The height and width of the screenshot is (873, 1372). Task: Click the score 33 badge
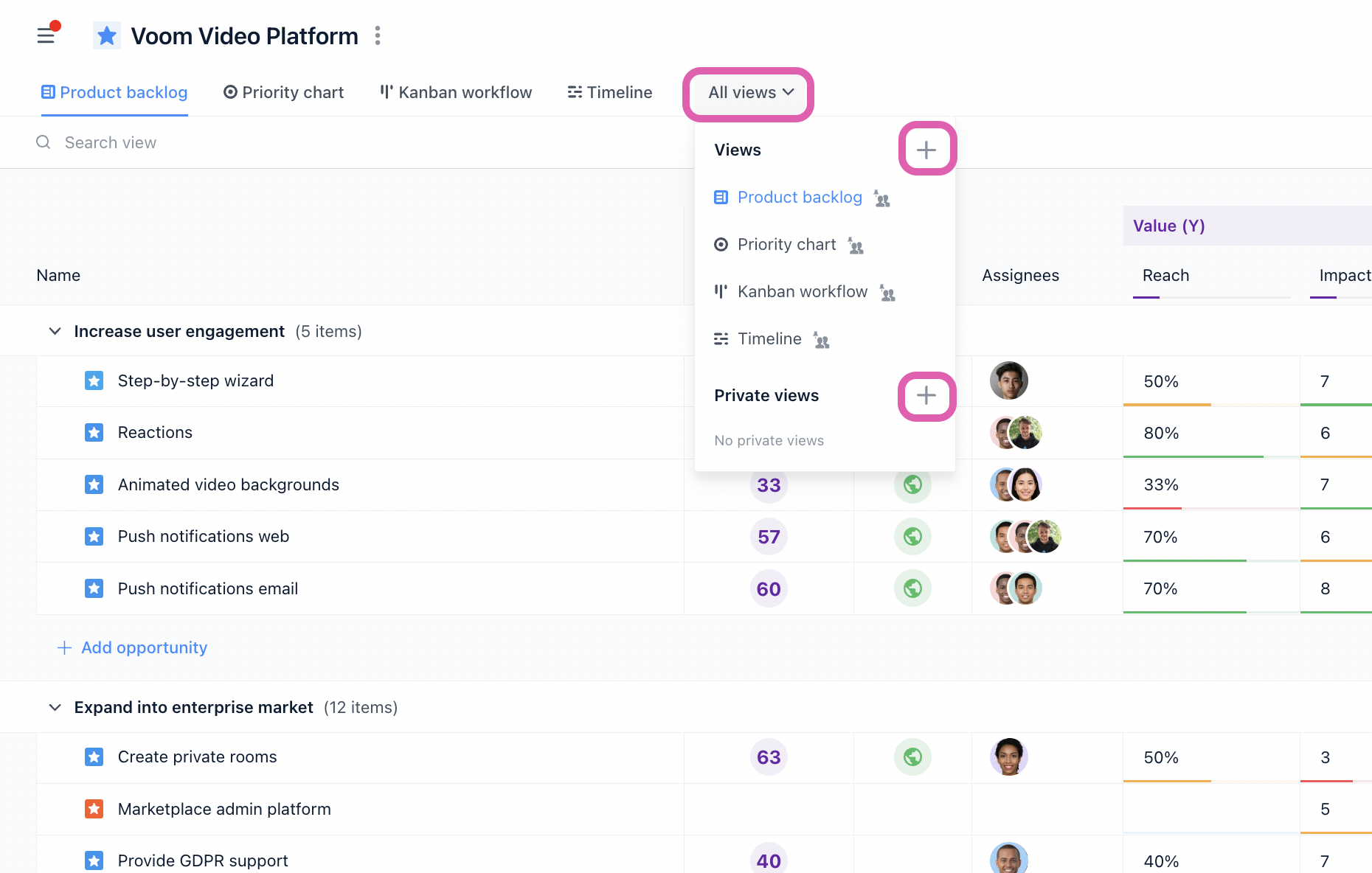pos(769,484)
